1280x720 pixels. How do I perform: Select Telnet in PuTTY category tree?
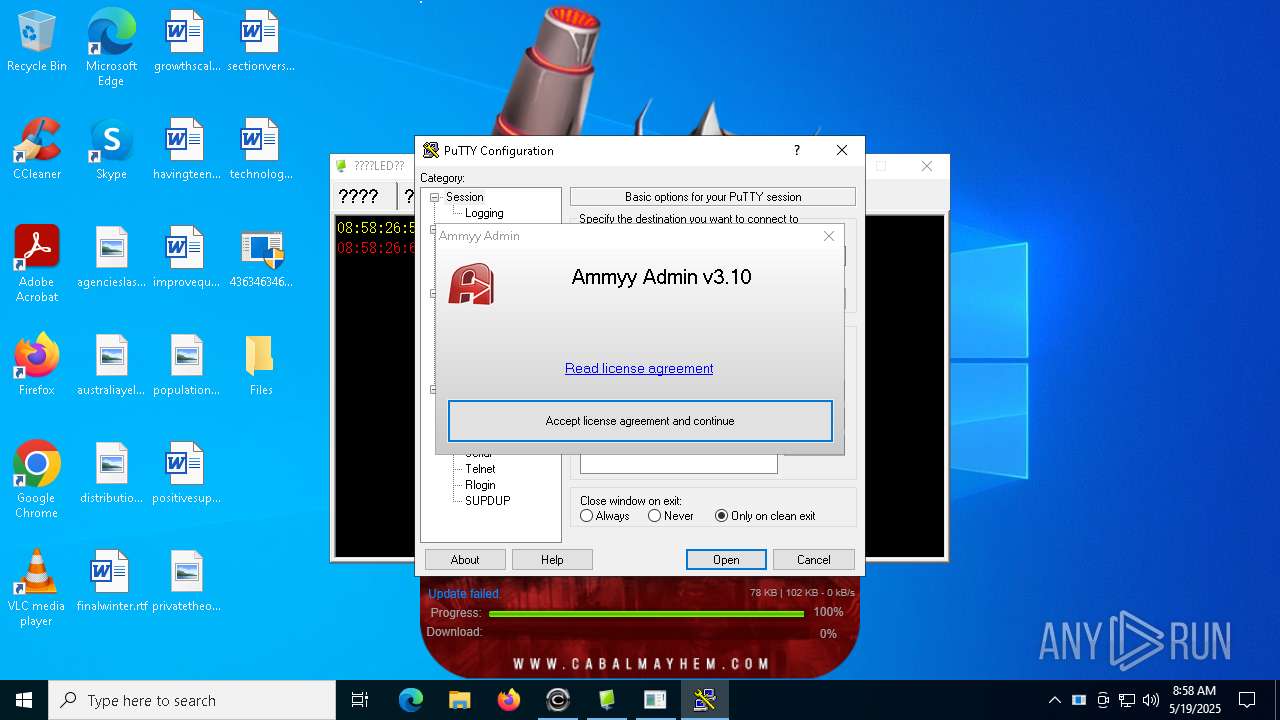click(480, 469)
